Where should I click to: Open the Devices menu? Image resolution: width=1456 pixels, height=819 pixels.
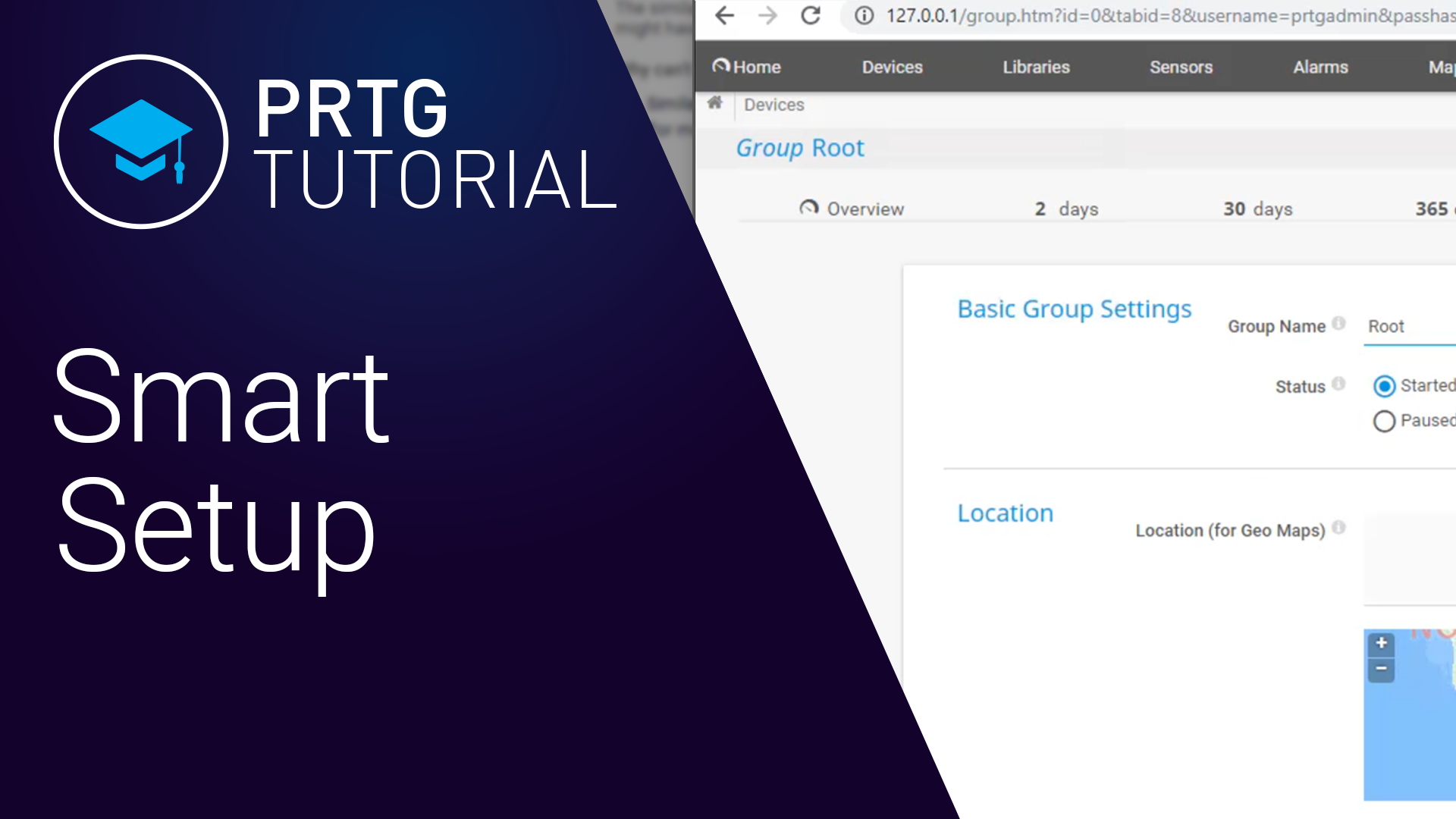892,67
